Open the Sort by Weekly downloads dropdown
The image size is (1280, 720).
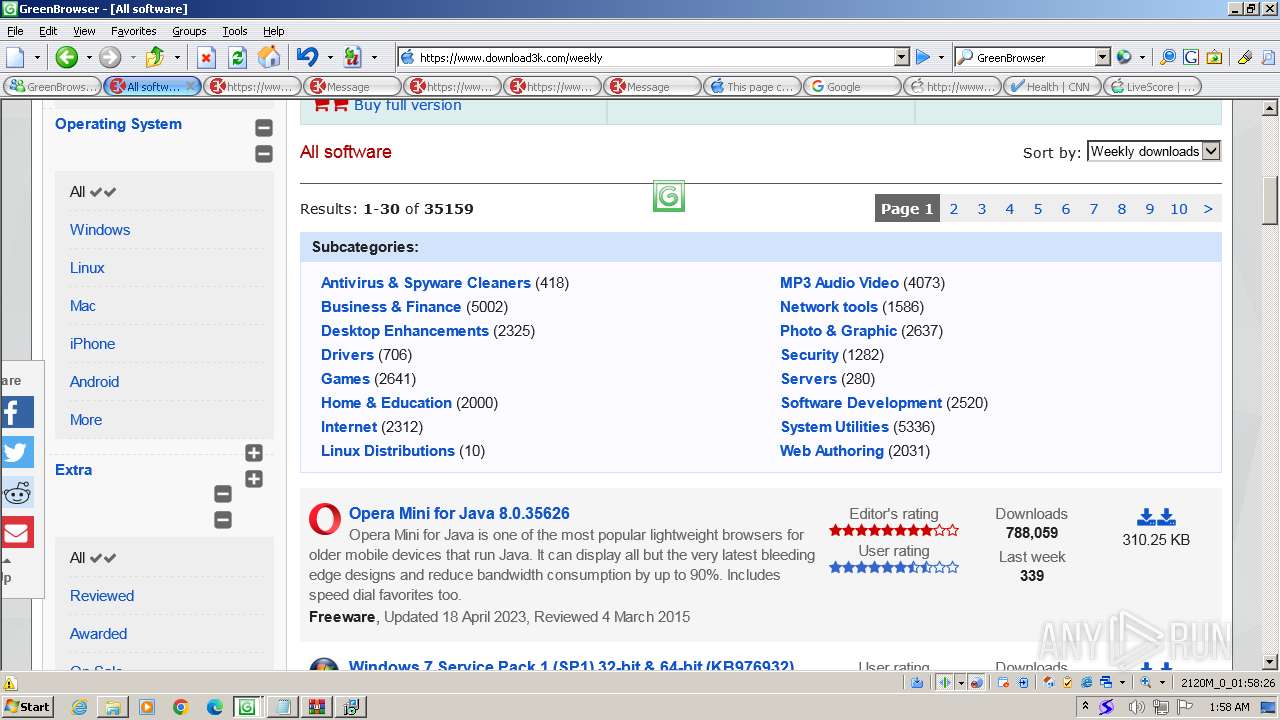pos(1154,151)
